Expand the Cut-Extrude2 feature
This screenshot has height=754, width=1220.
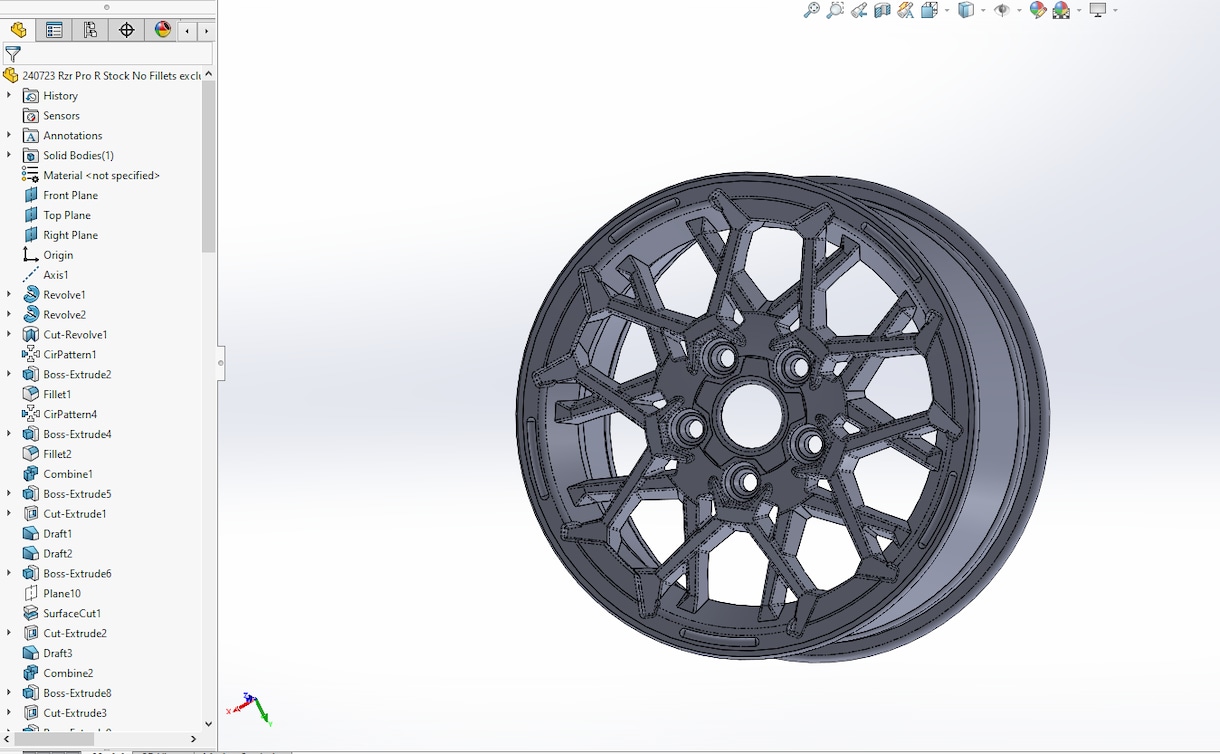coord(9,633)
